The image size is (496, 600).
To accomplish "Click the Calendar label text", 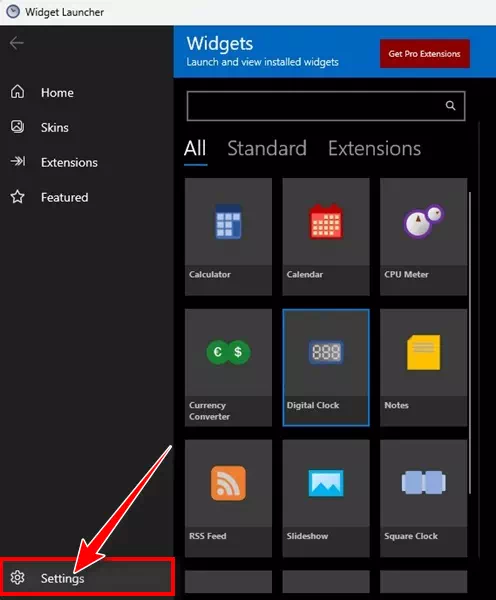I will (305, 274).
